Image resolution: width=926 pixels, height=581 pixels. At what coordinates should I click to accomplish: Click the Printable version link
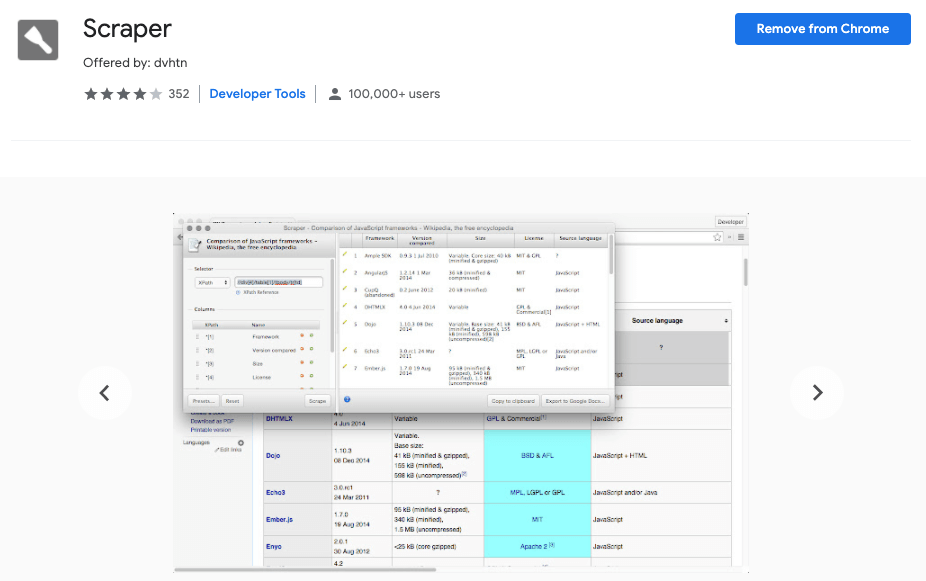pyautogui.click(x=211, y=430)
